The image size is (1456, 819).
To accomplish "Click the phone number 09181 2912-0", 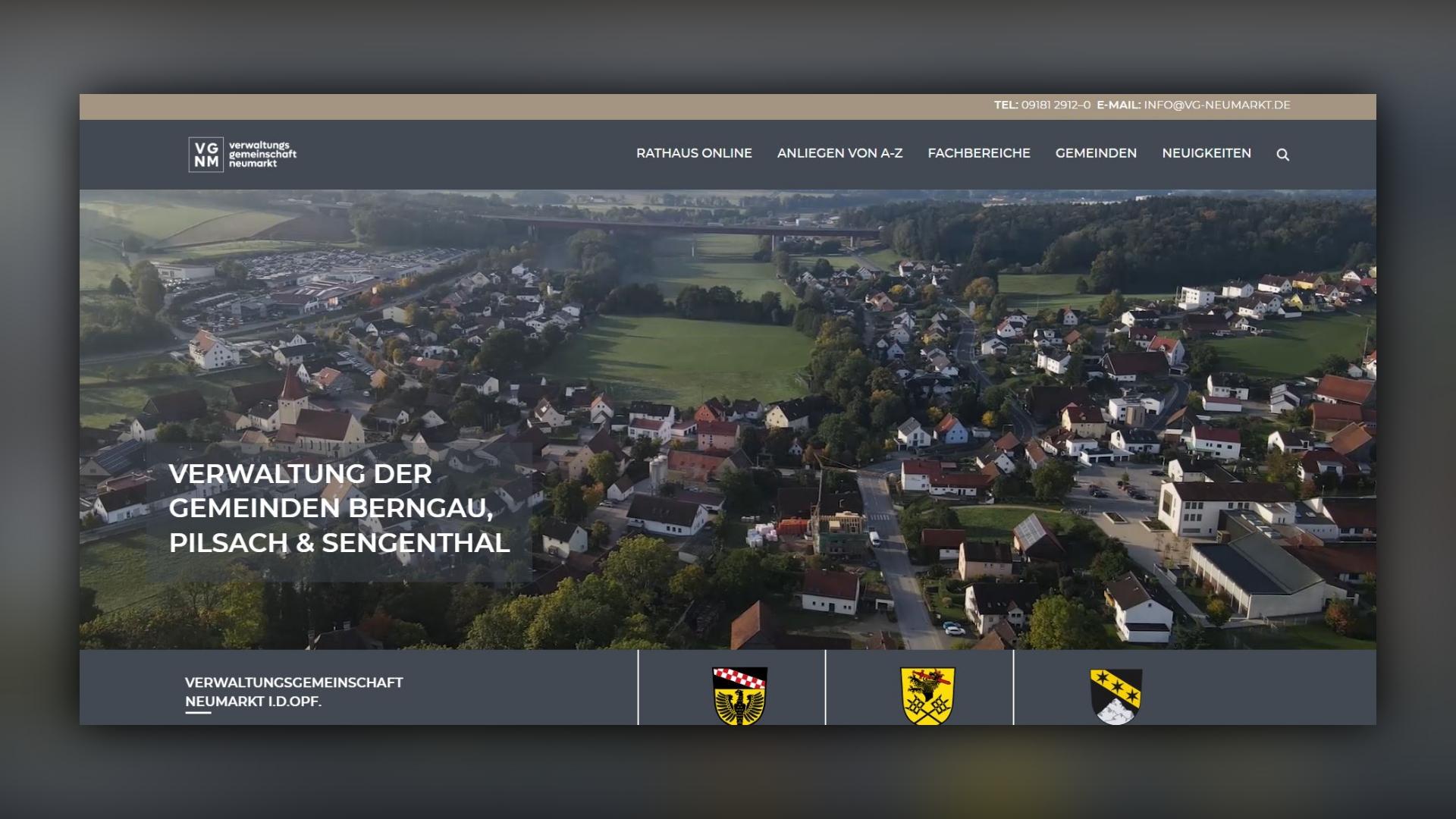I will [x=1056, y=105].
